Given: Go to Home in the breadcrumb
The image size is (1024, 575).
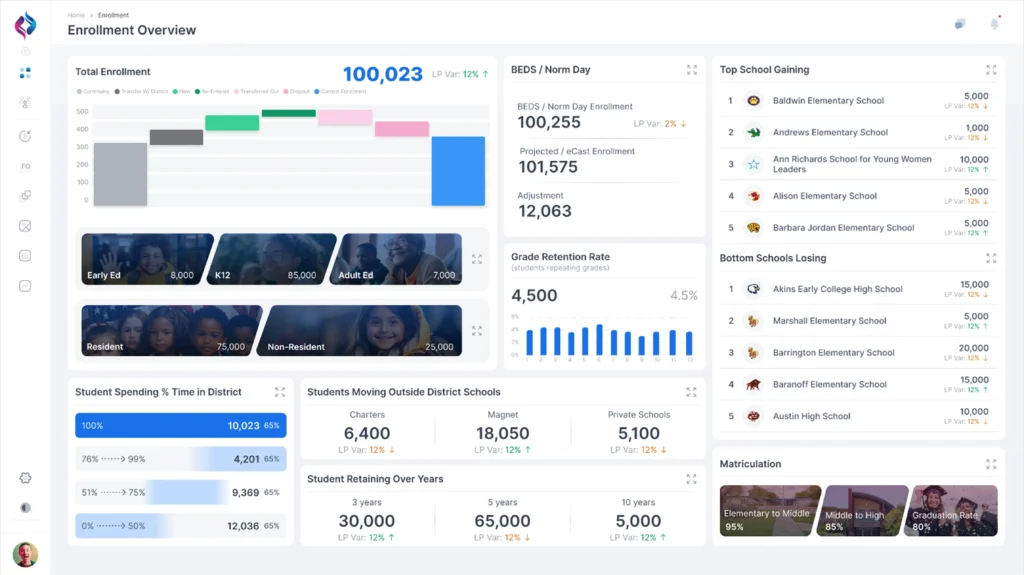Looking at the screenshot, I should pos(76,15).
